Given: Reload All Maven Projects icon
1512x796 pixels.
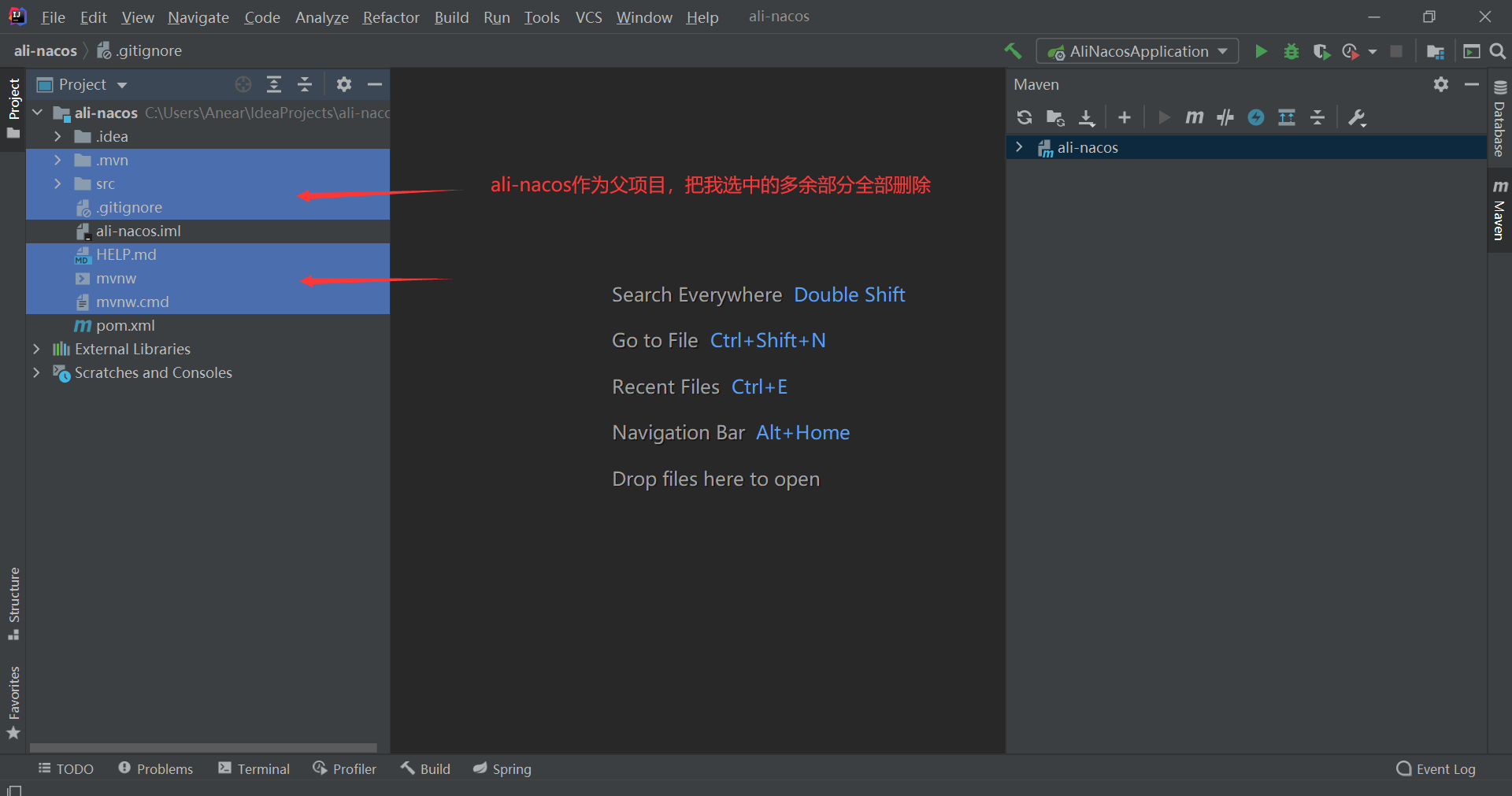Looking at the screenshot, I should pos(1025,117).
